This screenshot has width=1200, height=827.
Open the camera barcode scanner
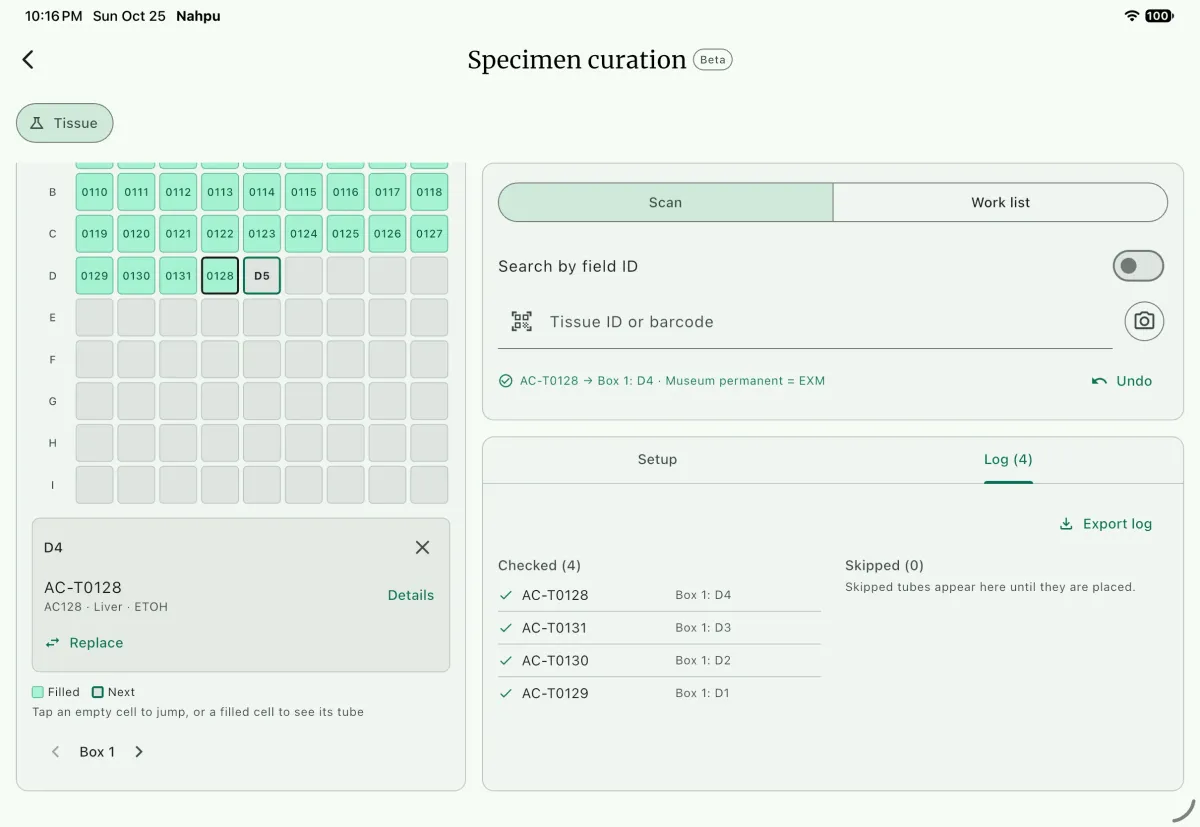(1144, 321)
